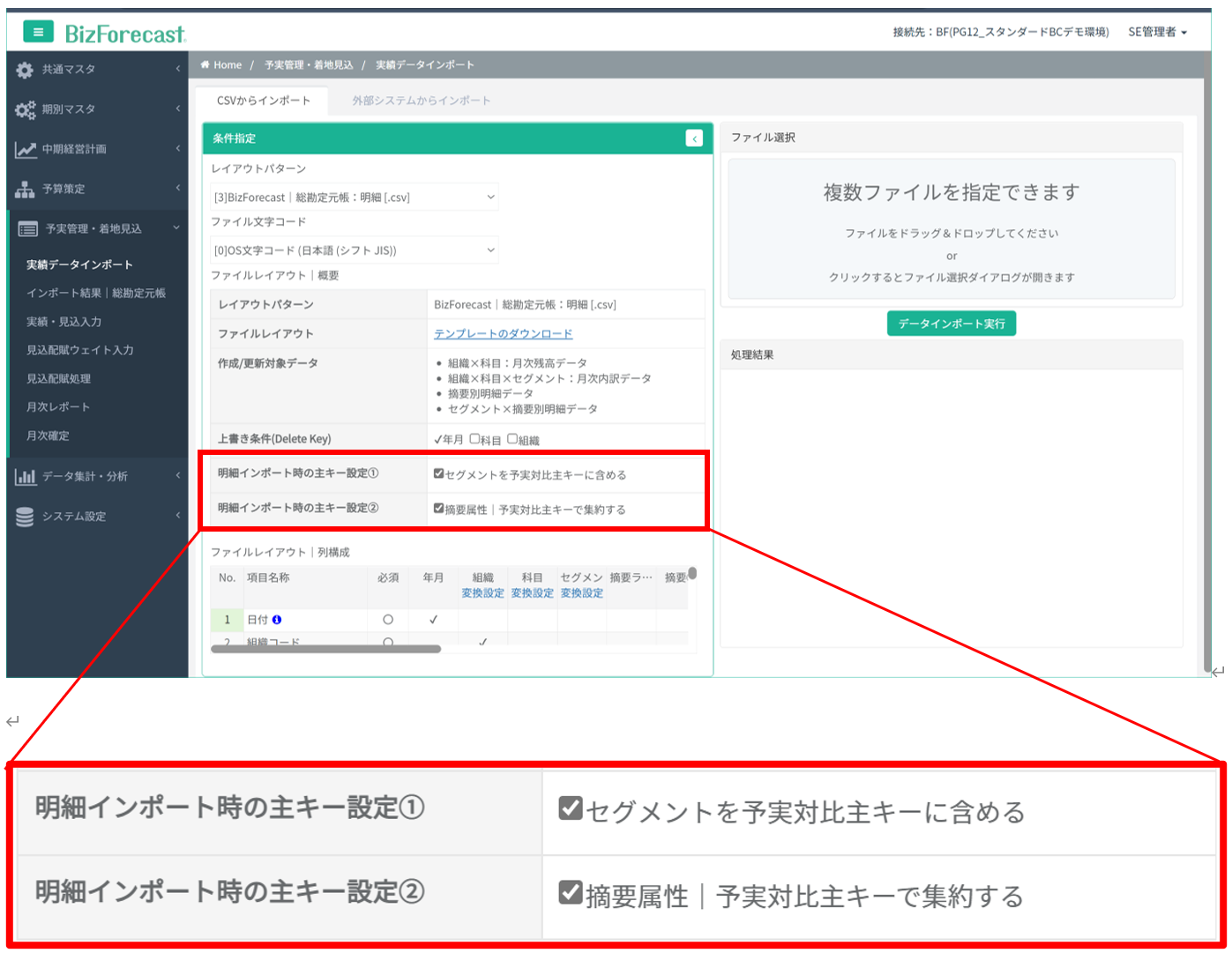Open the レイアウトパターン dropdown
This screenshot has width=1232, height=953.
click(355, 197)
